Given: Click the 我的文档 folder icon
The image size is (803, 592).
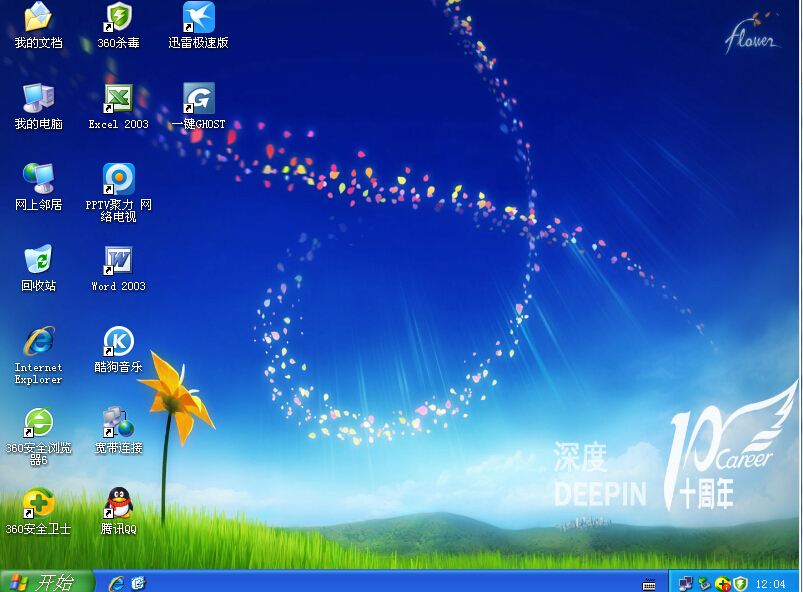Looking at the screenshot, I should tap(38, 18).
